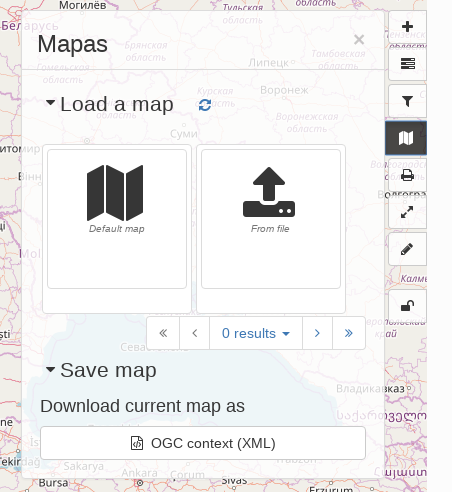Close the Mapas panel

point(359,40)
